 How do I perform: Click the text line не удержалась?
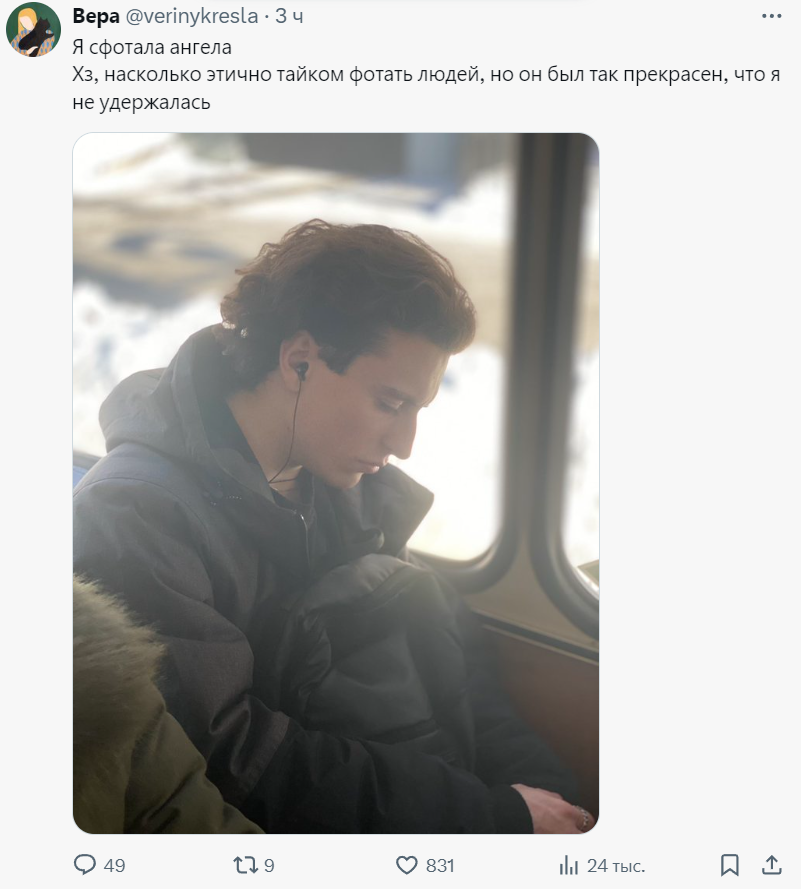coord(141,103)
